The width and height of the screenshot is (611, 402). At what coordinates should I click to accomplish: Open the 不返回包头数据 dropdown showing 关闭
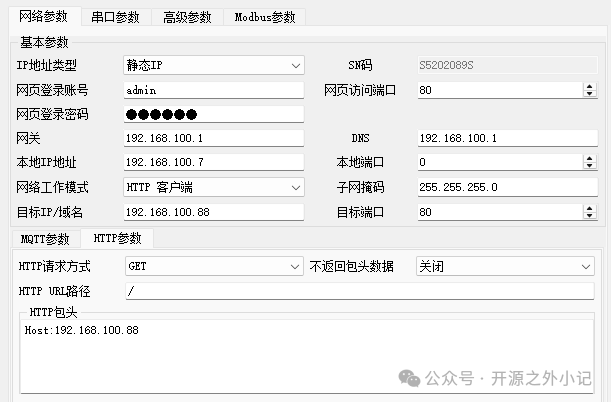(x=505, y=266)
